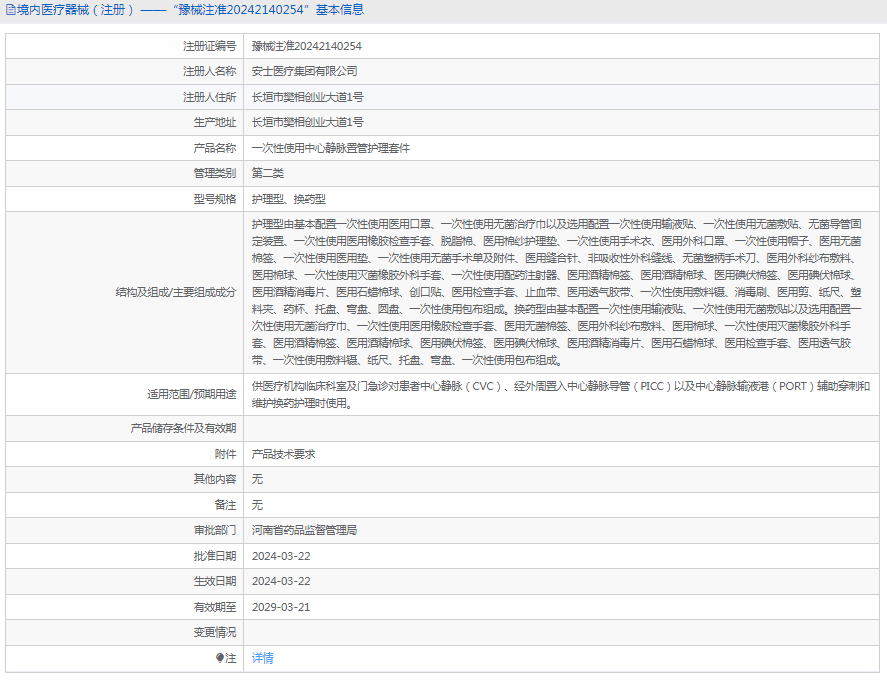Click the 结构及组成/主要组成成分 label
Screen dimensions: 887x680
click(176, 292)
